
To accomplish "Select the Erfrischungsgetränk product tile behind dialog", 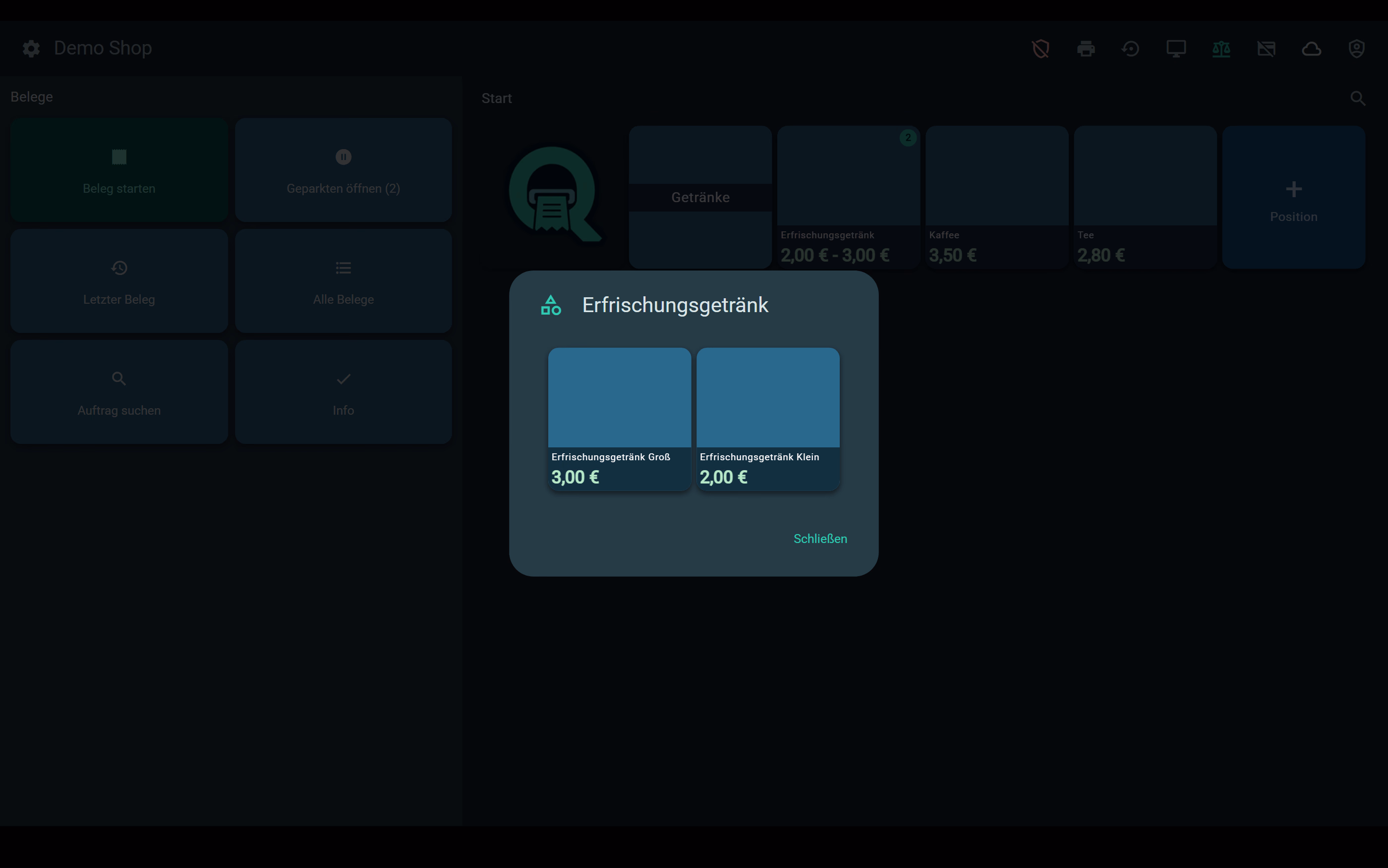I will (848, 197).
